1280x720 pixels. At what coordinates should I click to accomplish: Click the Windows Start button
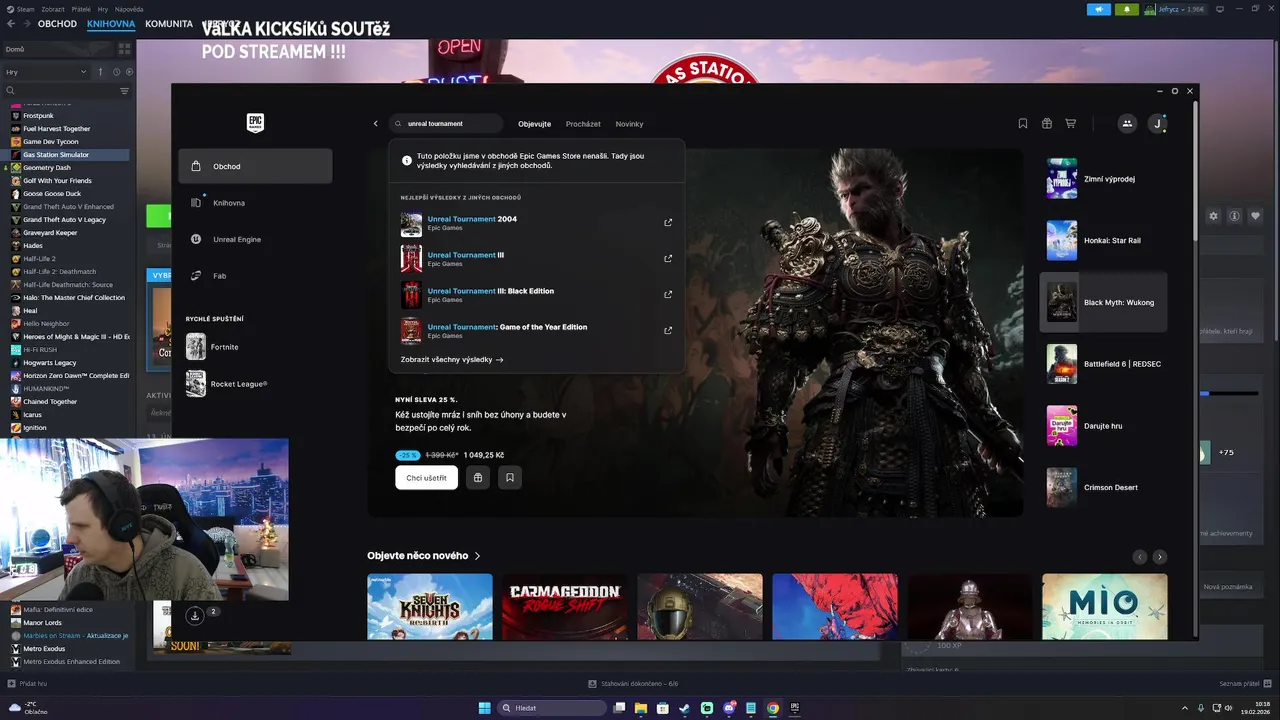click(x=485, y=708)
